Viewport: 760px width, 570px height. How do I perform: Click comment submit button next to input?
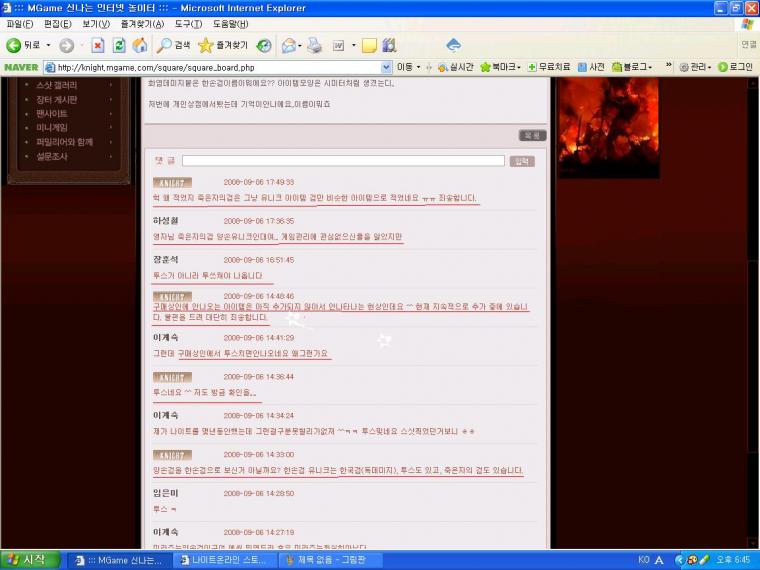click(522, 161)
